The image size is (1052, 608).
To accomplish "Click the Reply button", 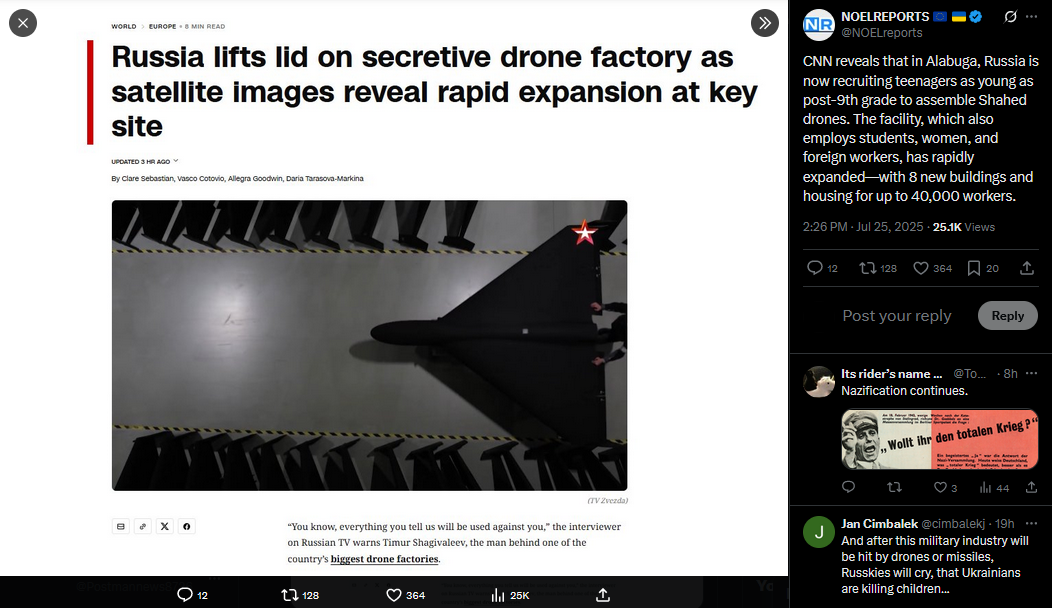I will (x=1008, y=315).
